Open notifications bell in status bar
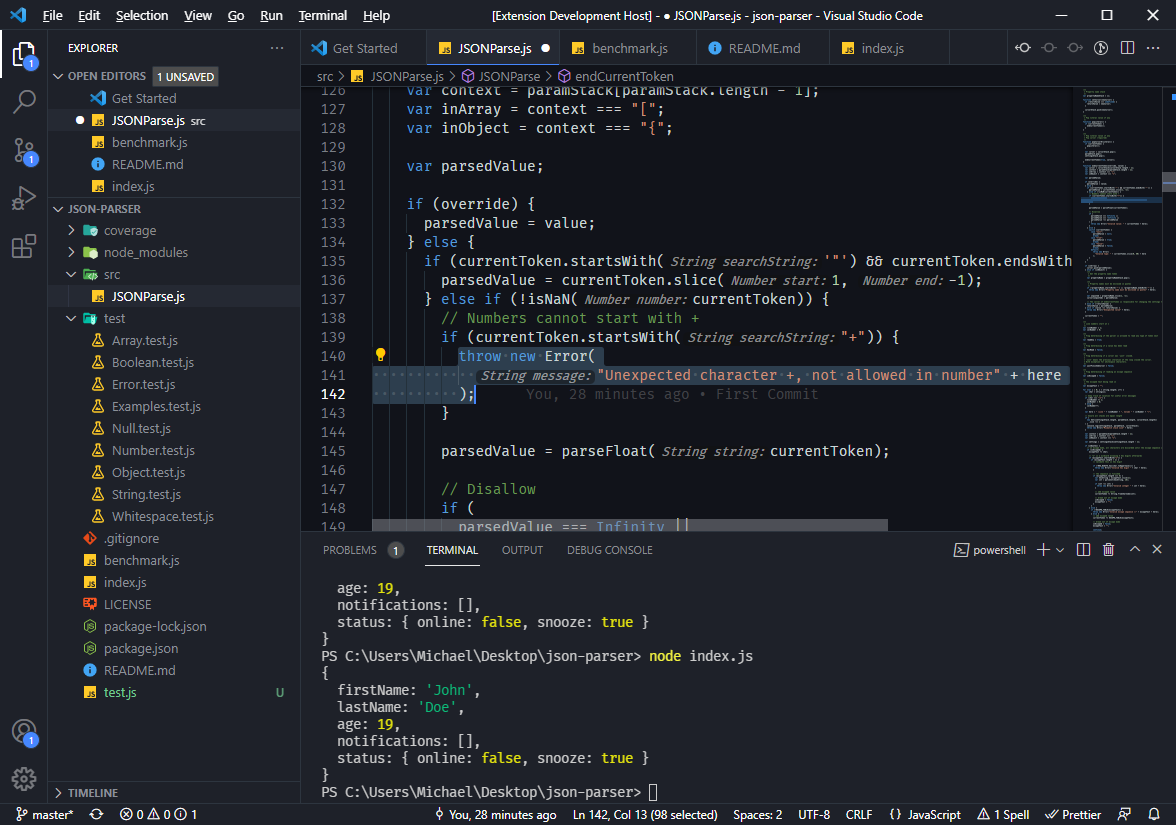The width and height of the screenshot is (1176, 825). pos(1154,814)
